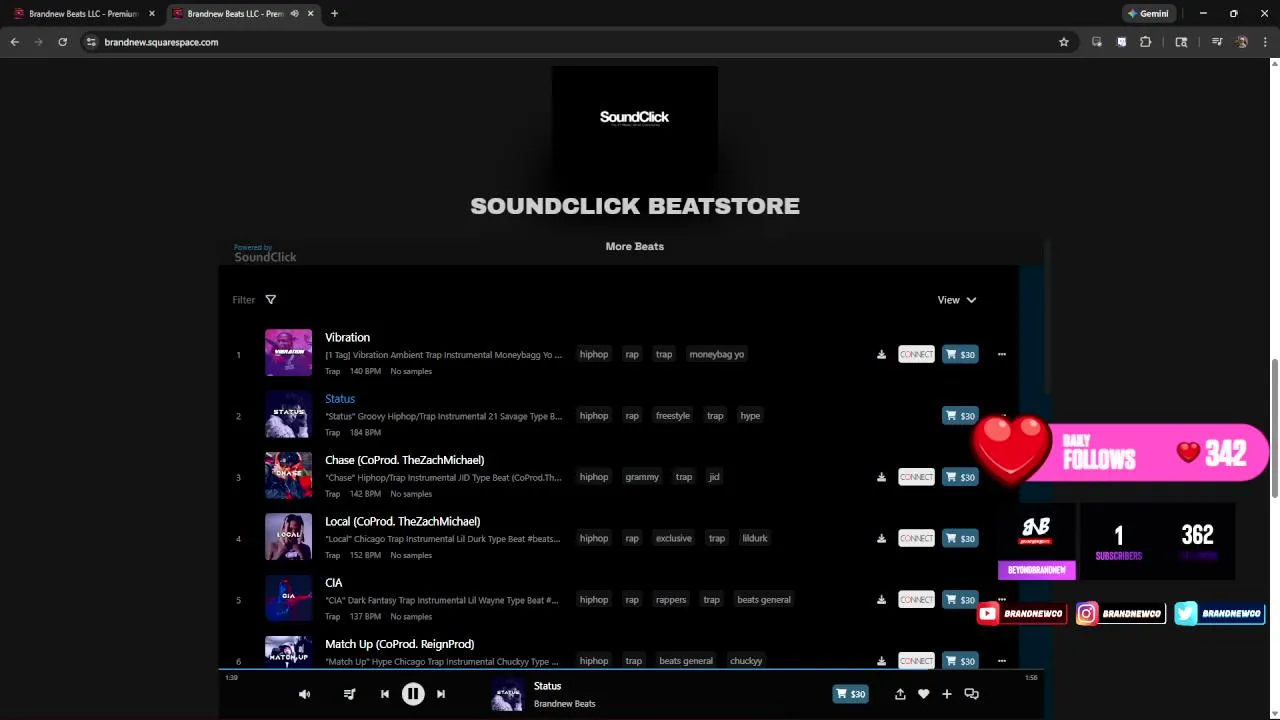Click CONNECT on Local row
The height and width of the screenshot is (720, 1280).
tap(916, 539)
